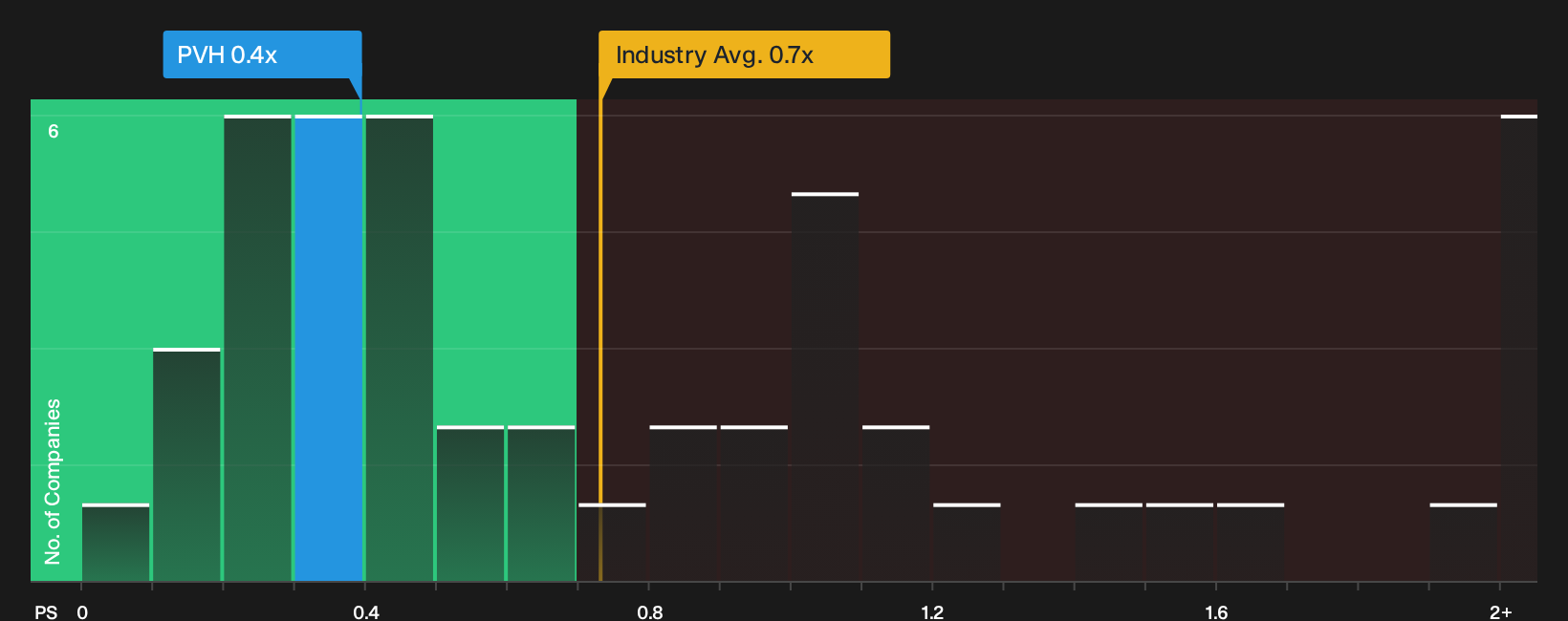
Task: Select the highlighted blue PVH histogram bar
Action: point(329,349)
